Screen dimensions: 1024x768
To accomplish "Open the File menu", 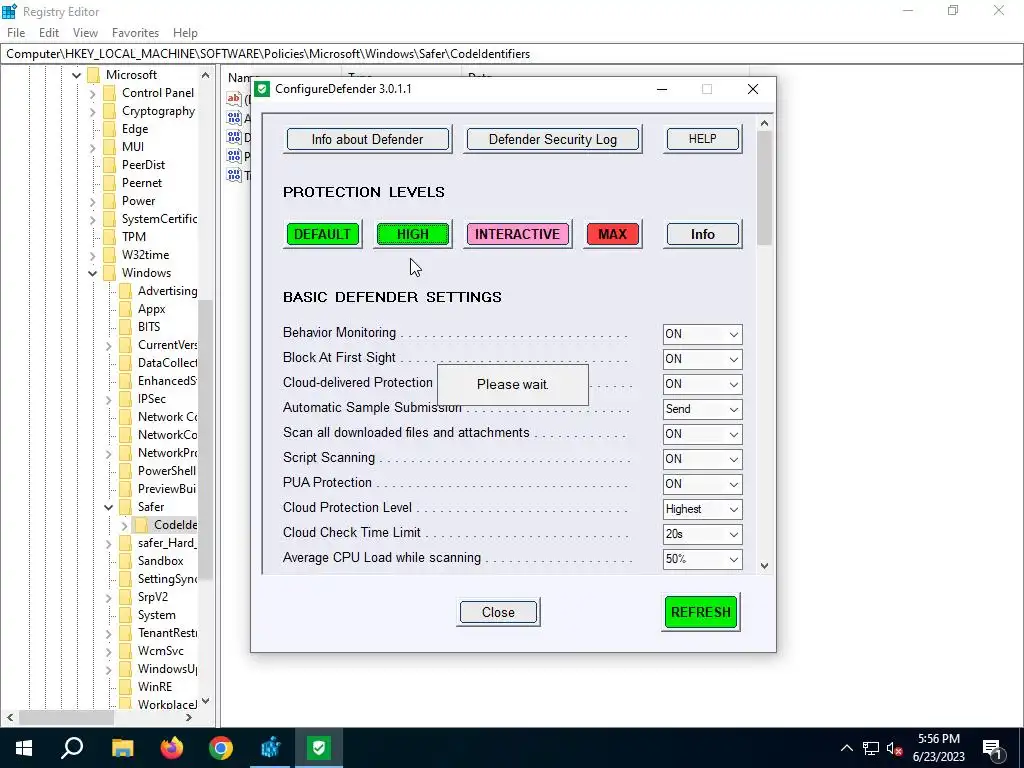I will point(16,33).
